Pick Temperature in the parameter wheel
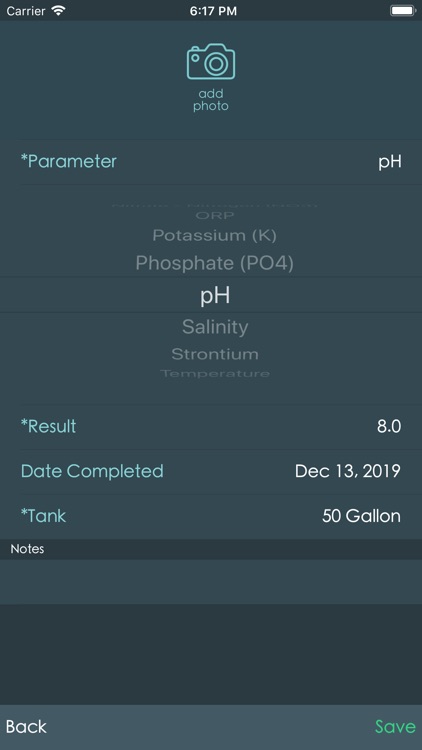422x750 pixels. (215, 374)
